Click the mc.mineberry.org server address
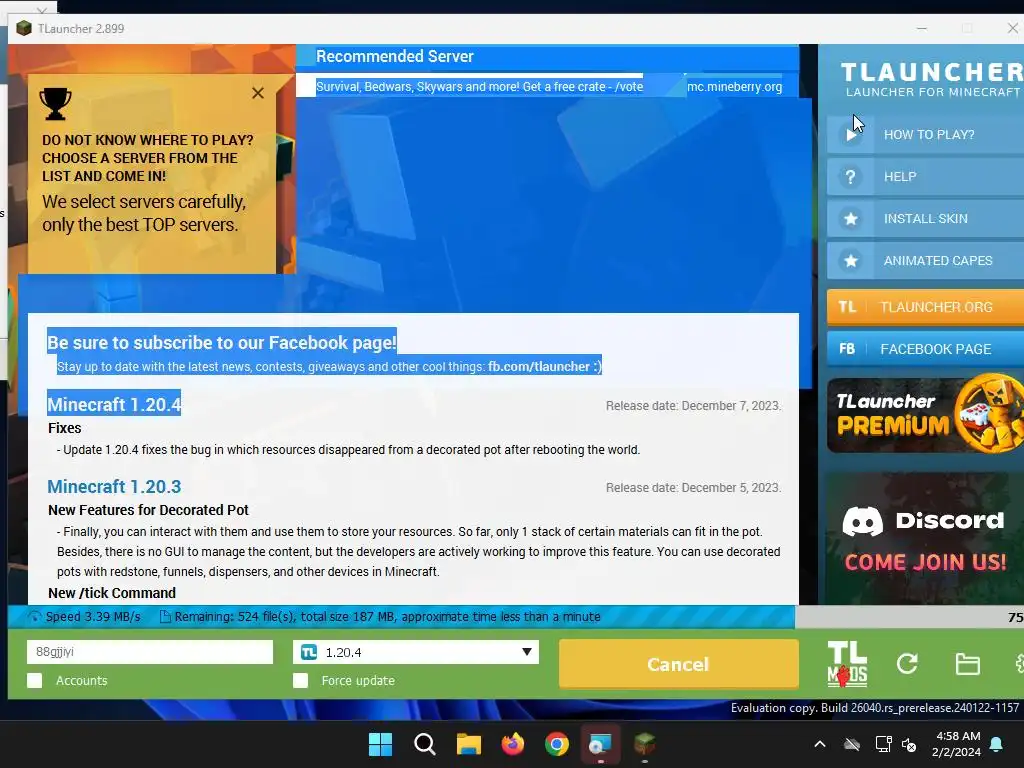The height and width of the screenshot is (768, 1024). pos(735,87)
